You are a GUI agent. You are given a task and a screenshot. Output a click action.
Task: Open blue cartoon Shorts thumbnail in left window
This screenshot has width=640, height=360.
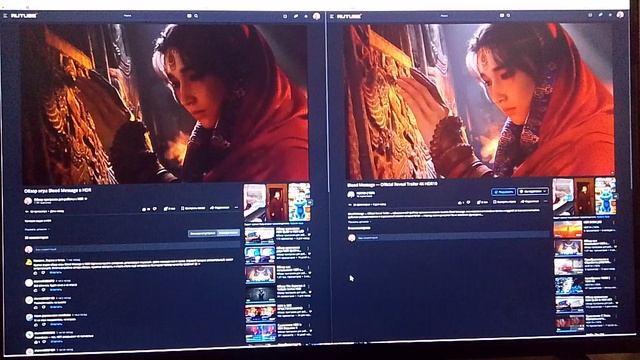click(299, 202)
